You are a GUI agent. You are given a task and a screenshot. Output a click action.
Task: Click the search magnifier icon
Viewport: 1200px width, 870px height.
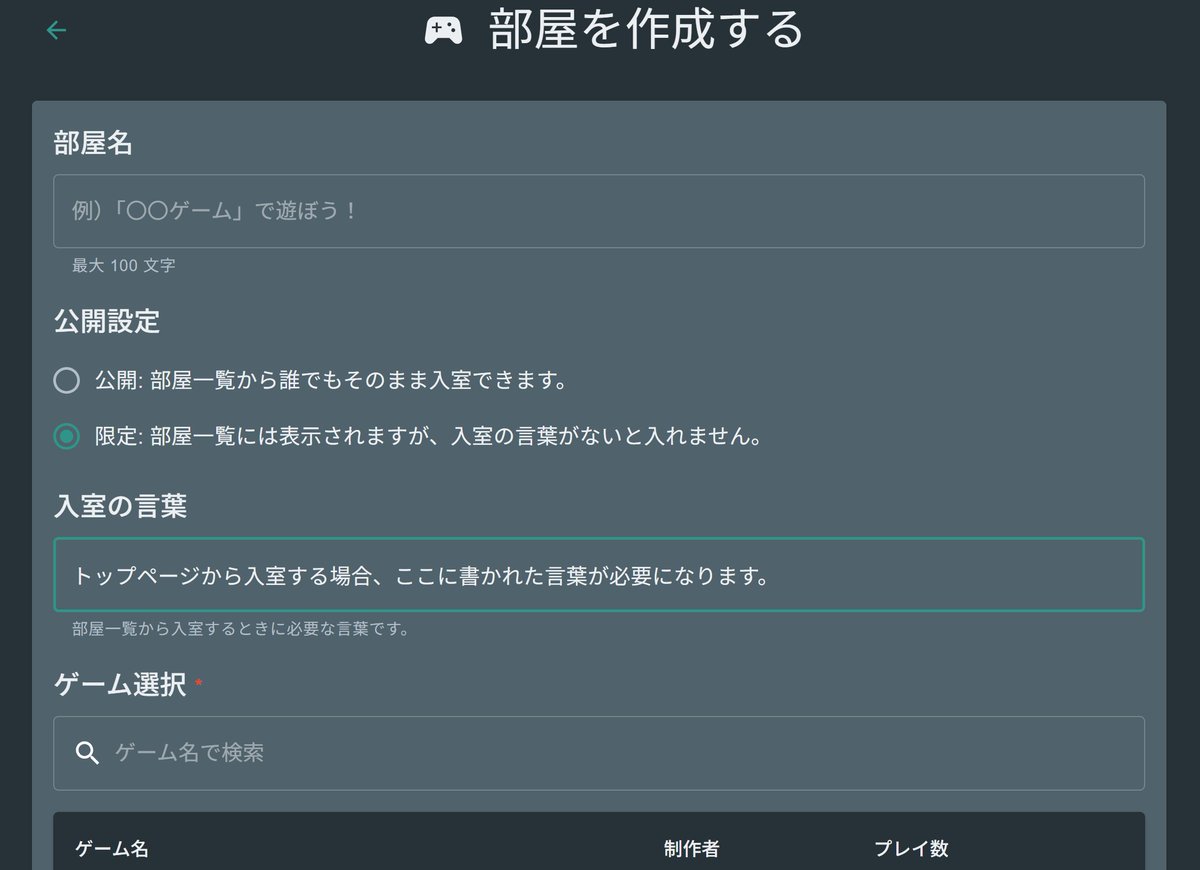coord(88,753)
